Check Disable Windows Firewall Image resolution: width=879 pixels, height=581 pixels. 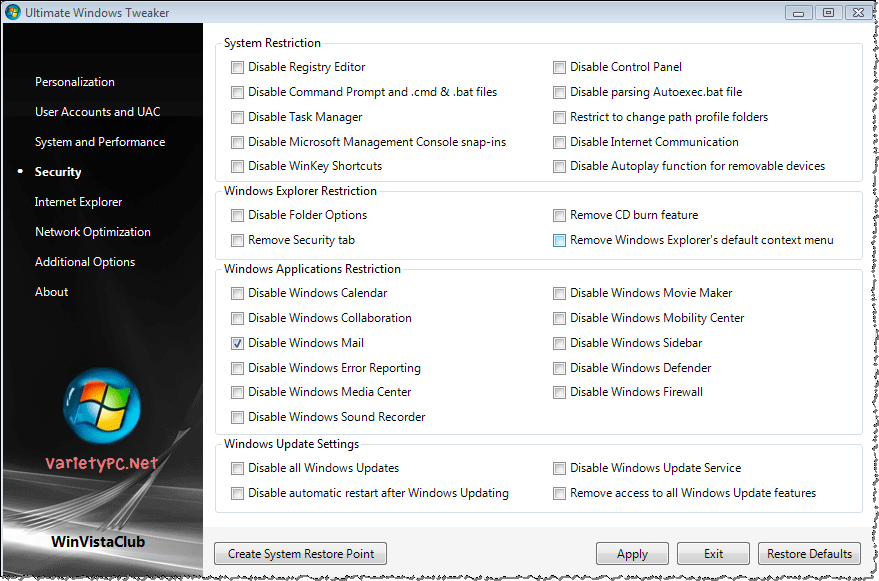pyautogui.click(x=559, y=392)
